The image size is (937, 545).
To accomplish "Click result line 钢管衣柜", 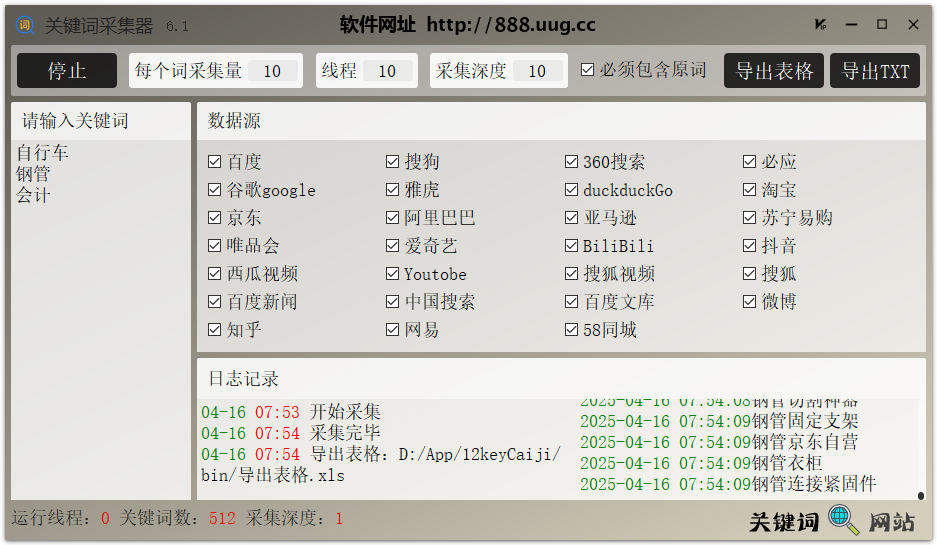I will 701,463.
